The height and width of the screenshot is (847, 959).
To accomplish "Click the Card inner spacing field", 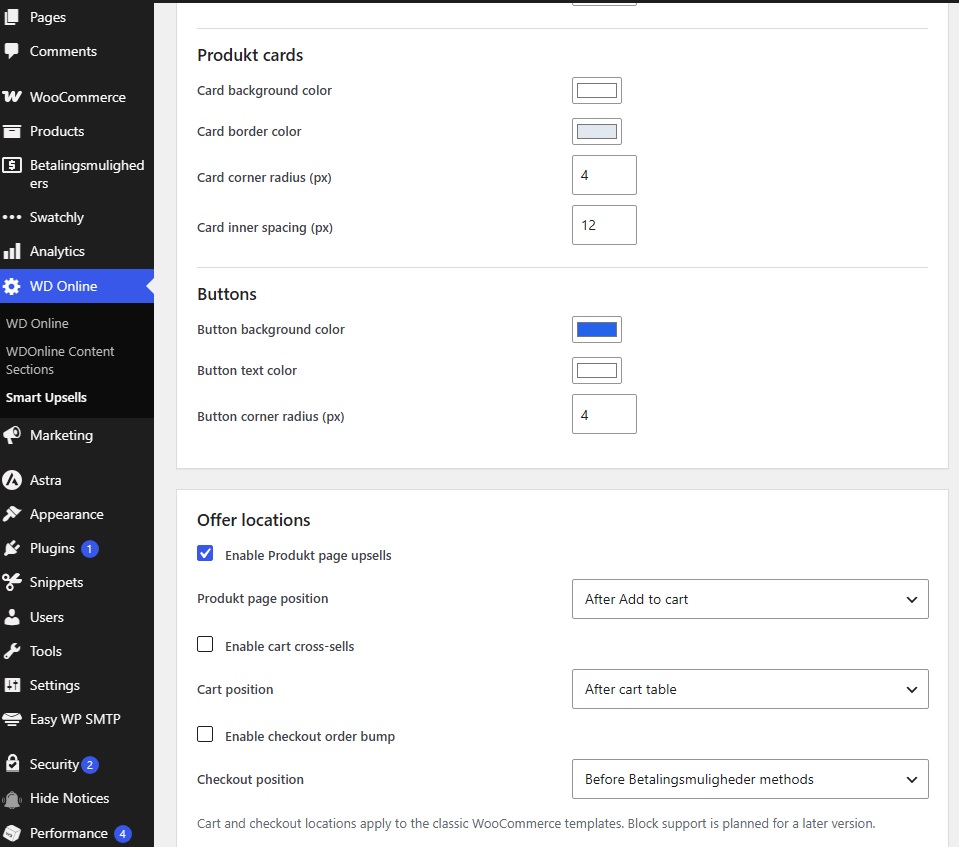I will 604,225.
